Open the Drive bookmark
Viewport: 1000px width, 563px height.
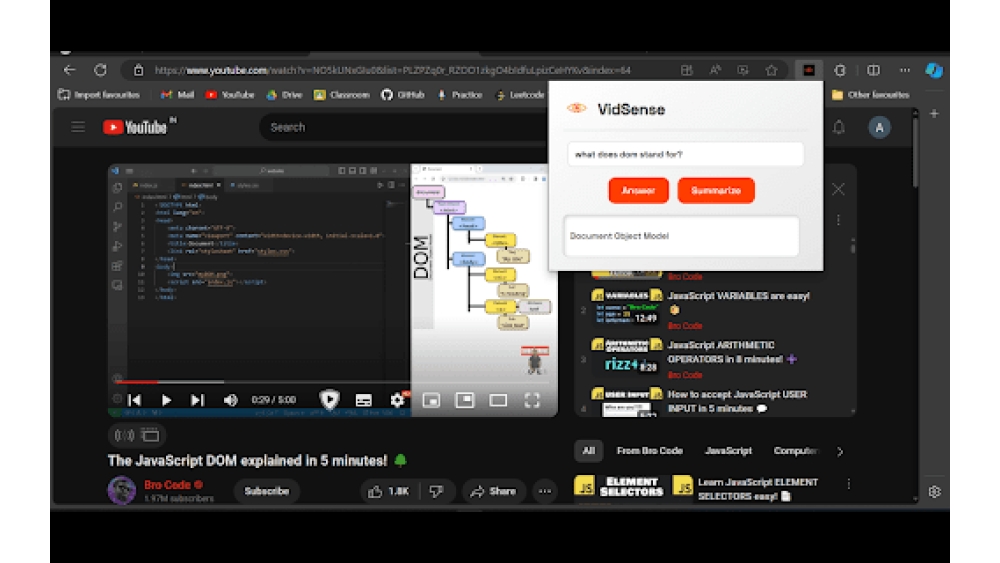284,95
